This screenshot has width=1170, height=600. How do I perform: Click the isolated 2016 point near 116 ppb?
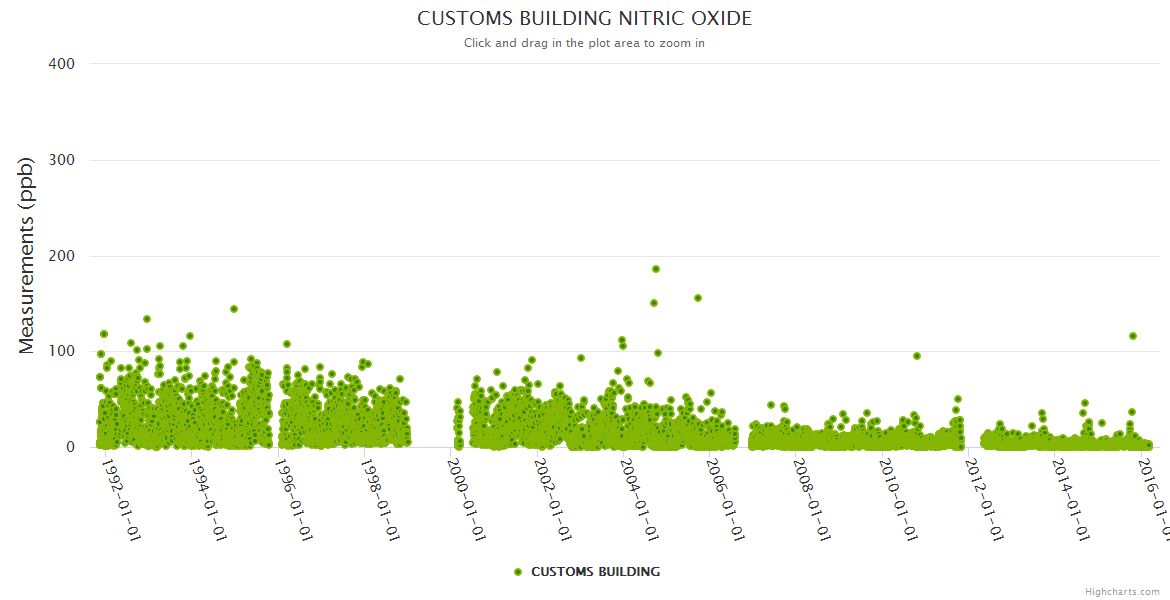[x=1133, y=336]
